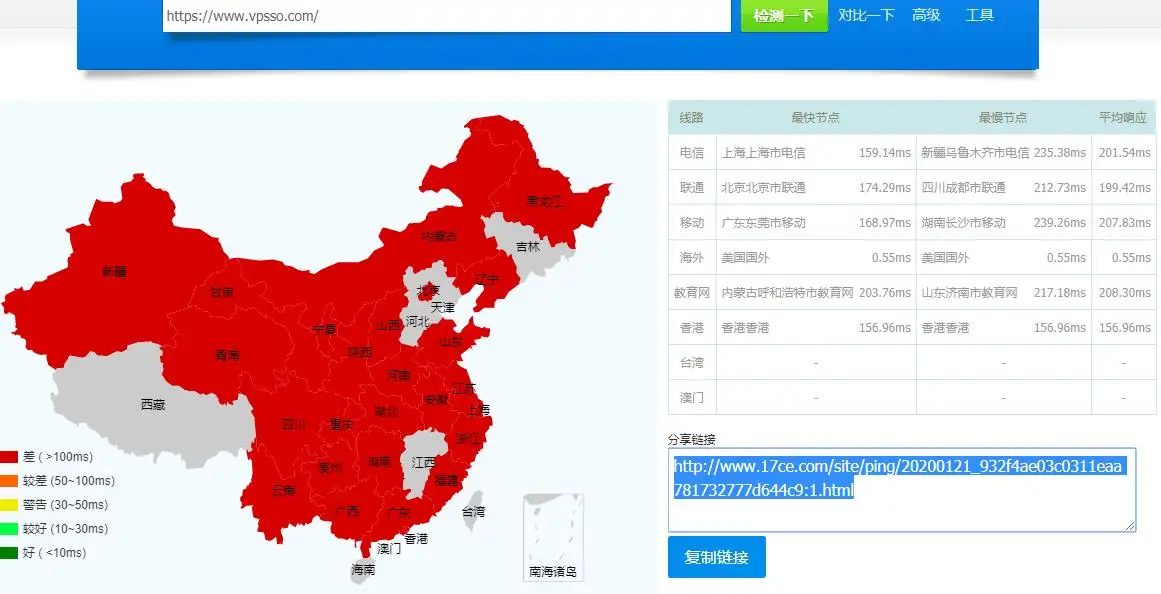The image size is (1161, 594).
Task: Click the 教育网 row label
Action: tap(692, 293)
